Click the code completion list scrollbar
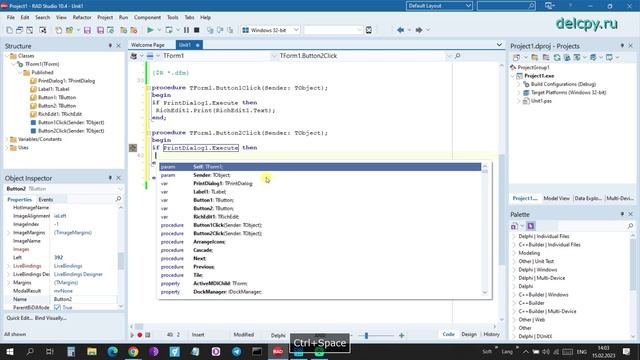Image resolution: width=640 pixels, height=360 pixels. (485, 229)
